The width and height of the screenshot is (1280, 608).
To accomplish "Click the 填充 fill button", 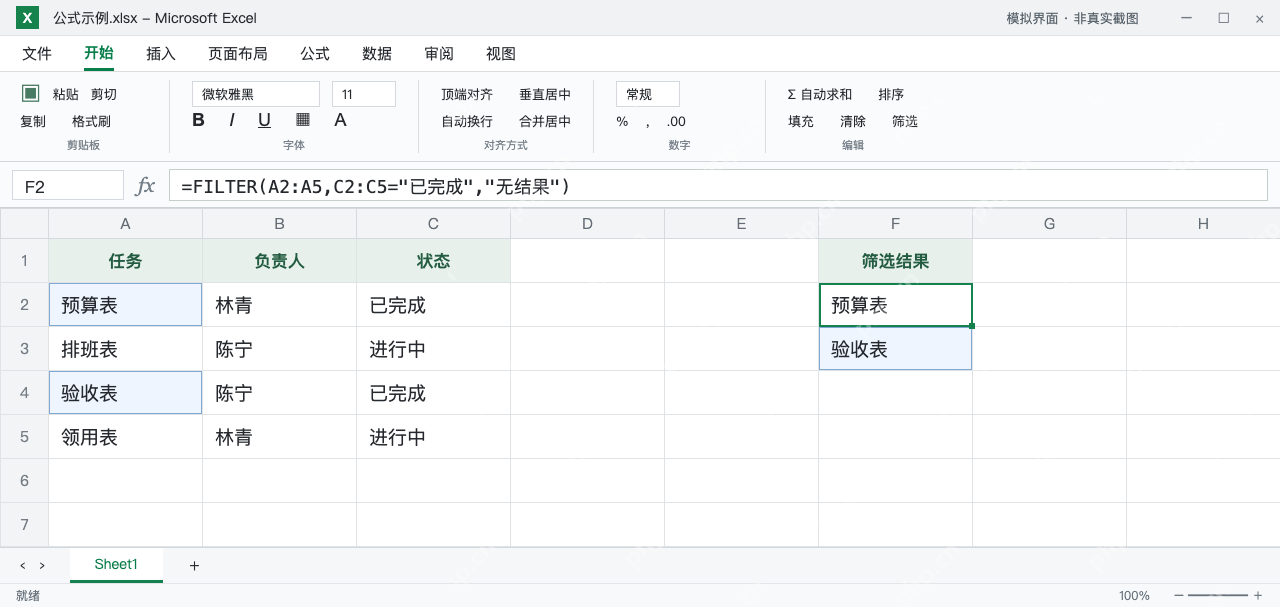I will (x=801, y=121).
